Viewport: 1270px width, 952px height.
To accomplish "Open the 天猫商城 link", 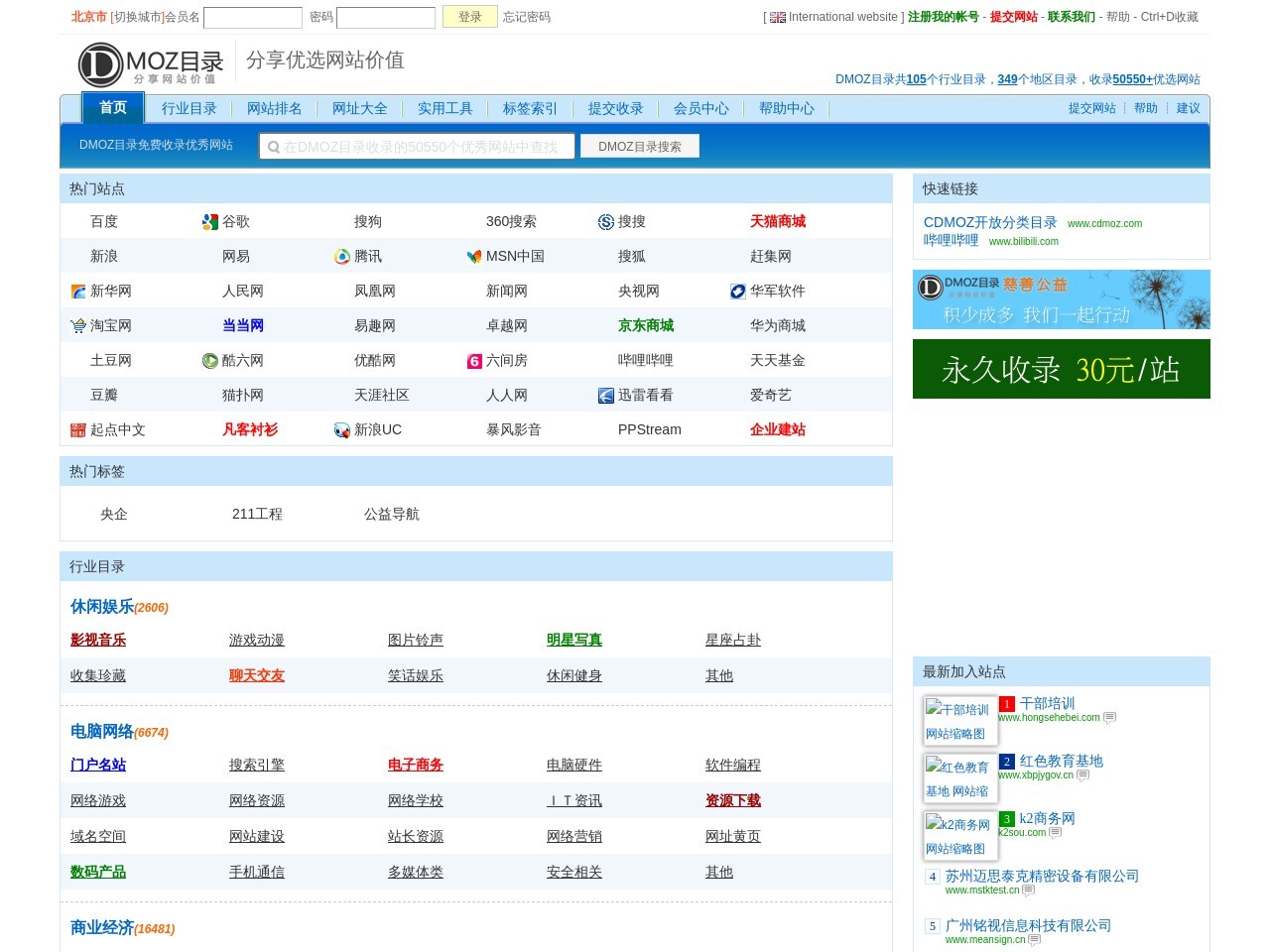I will (777, 222).
